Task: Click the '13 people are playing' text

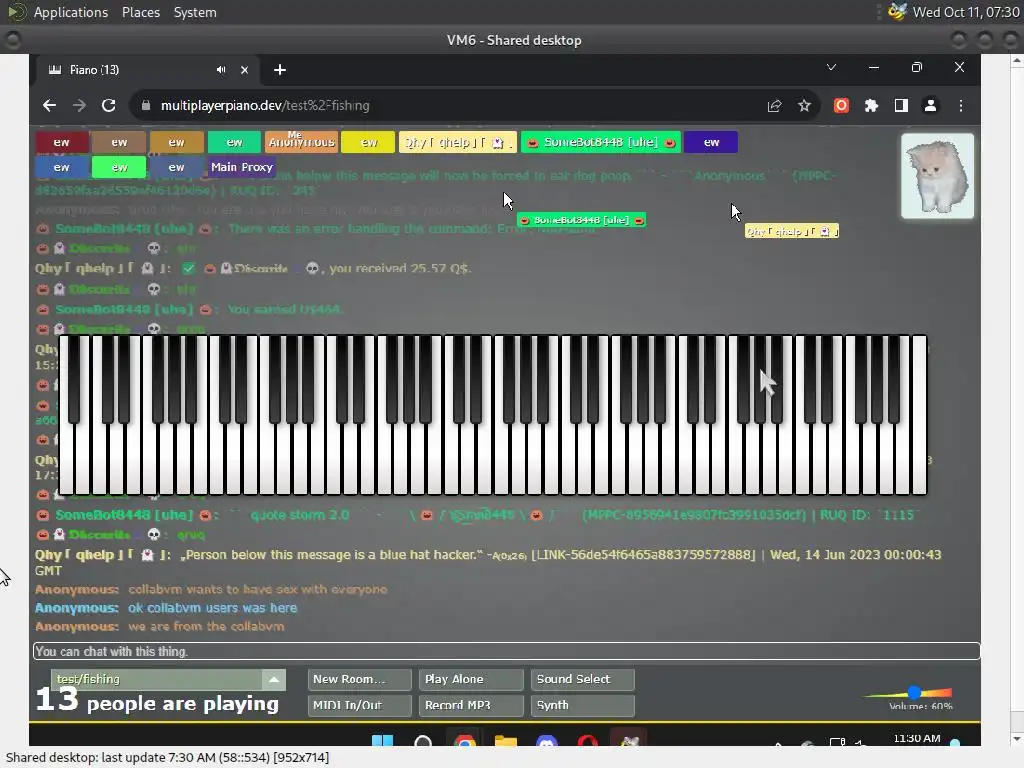Action: [x=157, y=701]
